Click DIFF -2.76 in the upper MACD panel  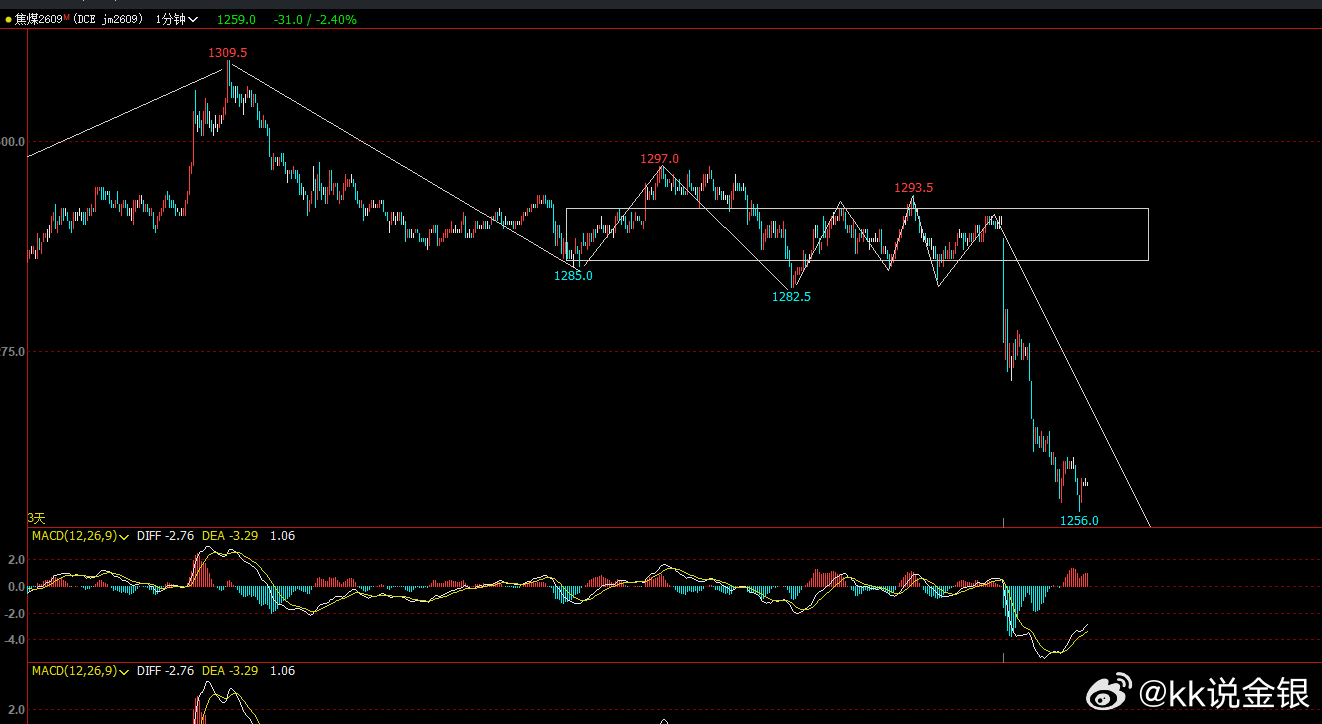(165, 536)
